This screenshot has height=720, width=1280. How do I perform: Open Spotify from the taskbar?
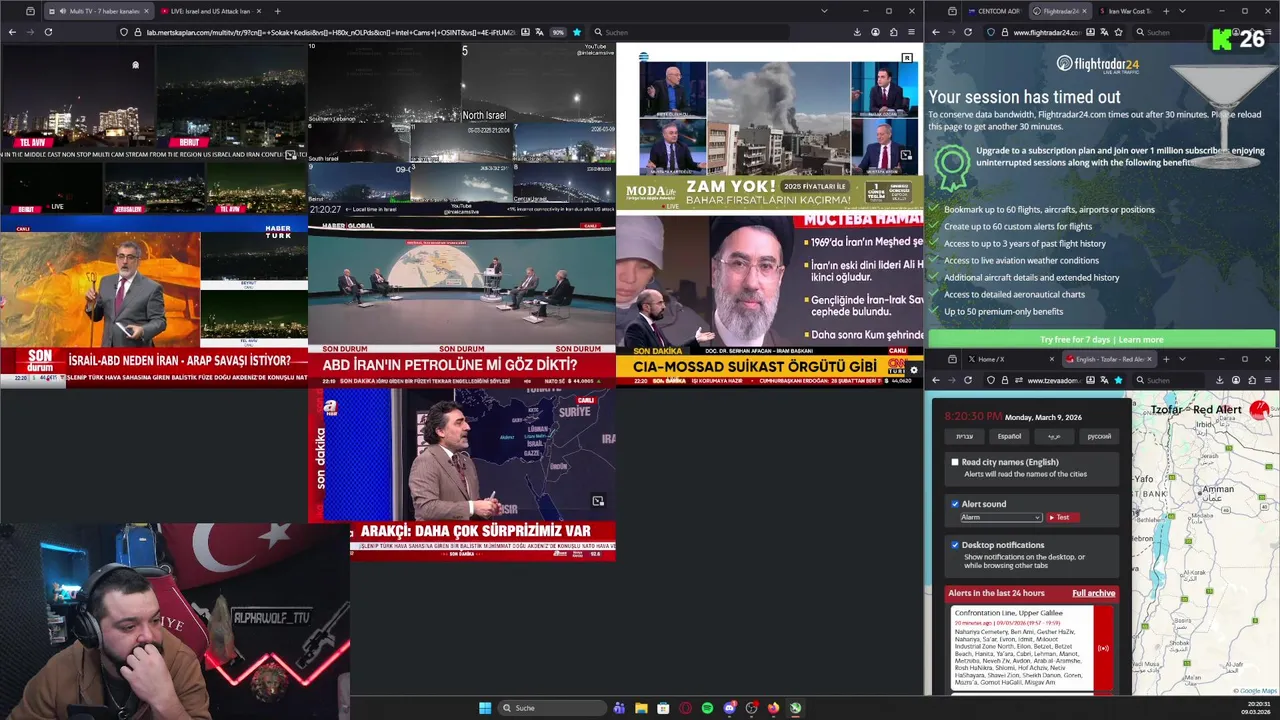[707, 708]
